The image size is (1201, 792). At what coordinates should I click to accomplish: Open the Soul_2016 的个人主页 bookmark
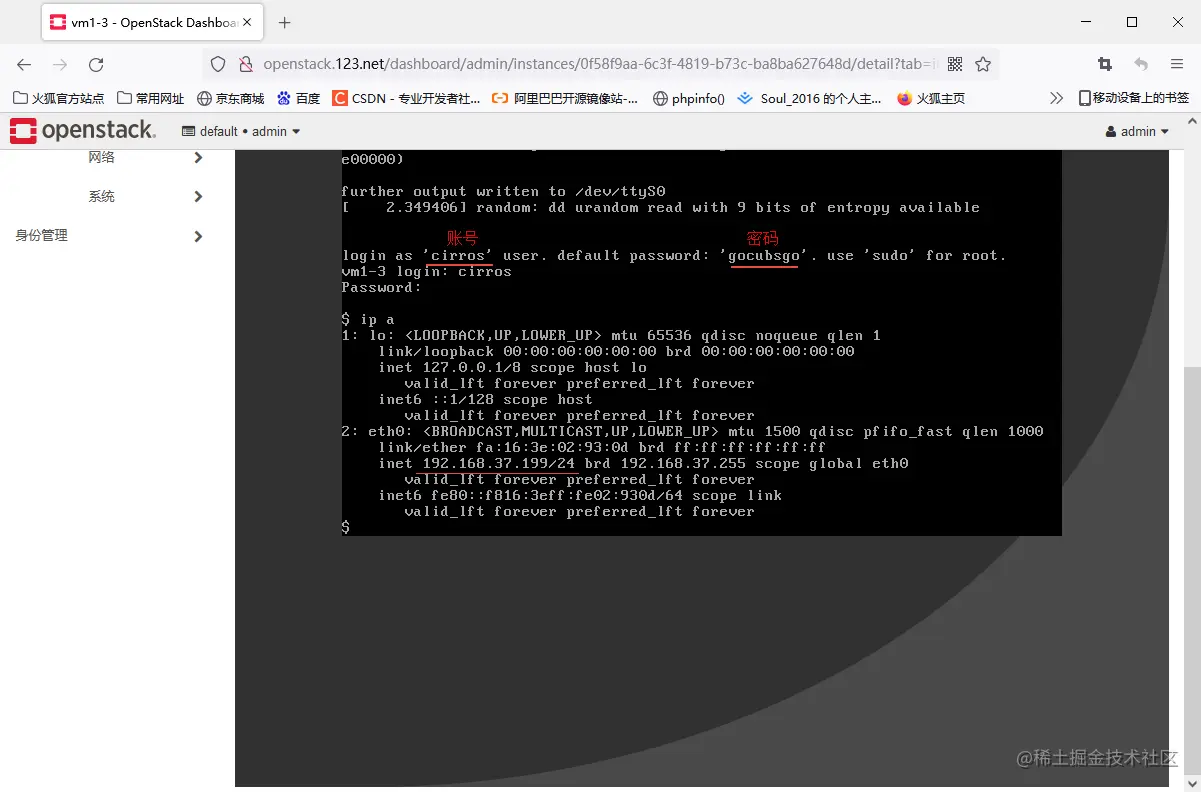pos(810,98)
